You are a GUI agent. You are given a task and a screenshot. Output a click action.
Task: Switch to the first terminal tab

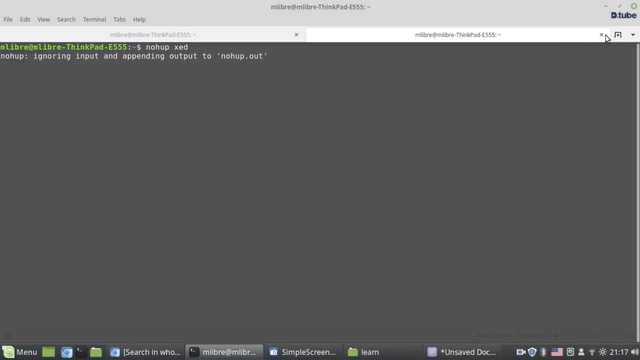pos(153,35)
